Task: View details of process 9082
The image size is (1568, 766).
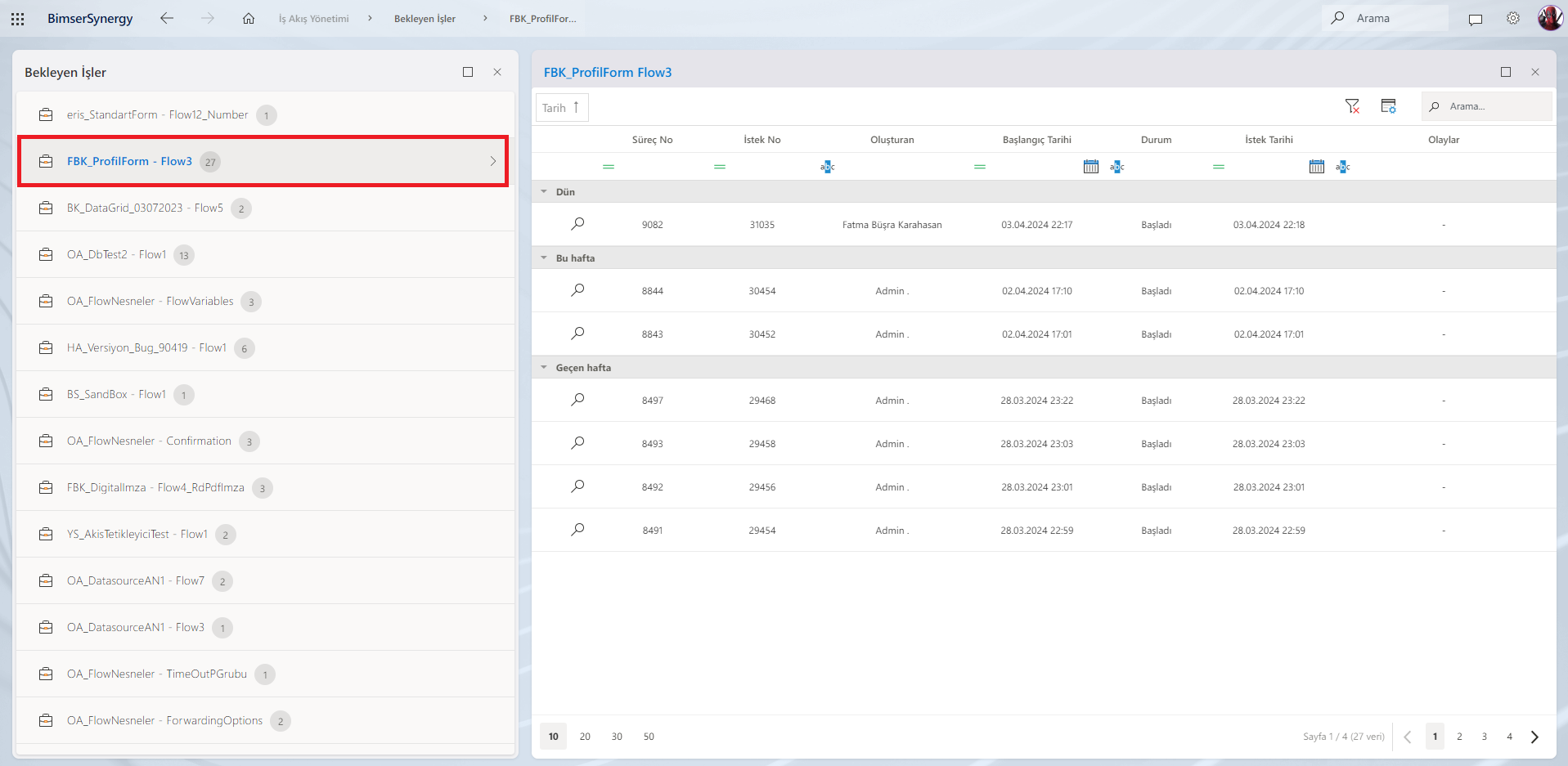Action: (577, 224)
